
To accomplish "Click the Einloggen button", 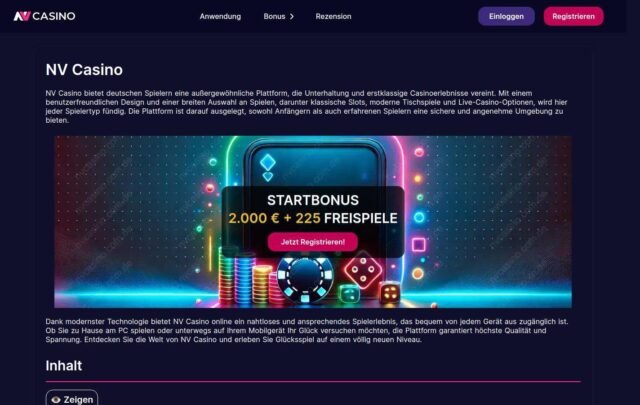I will pyautogui.click(x=506, y=16).
